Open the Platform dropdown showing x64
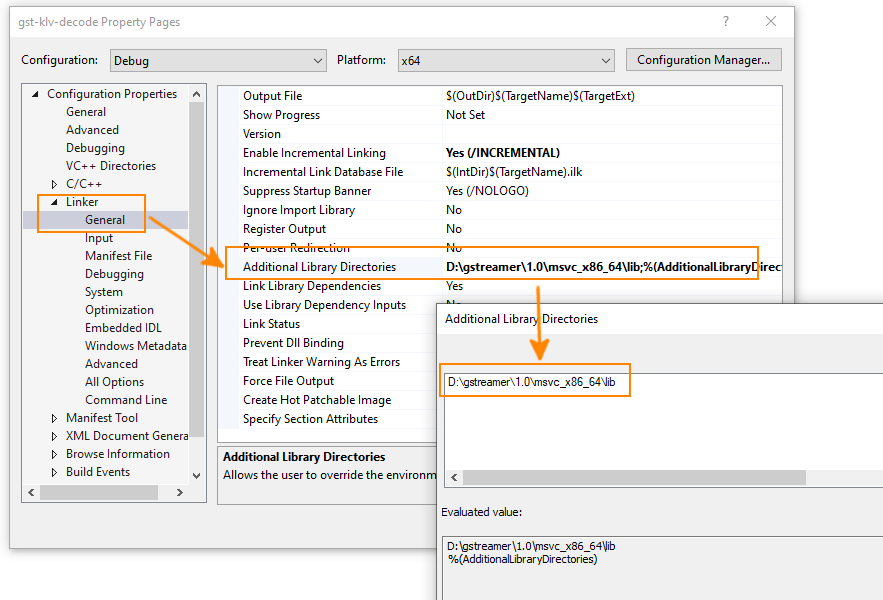Screen dimensions: 883x600 (x=505, y=60)
